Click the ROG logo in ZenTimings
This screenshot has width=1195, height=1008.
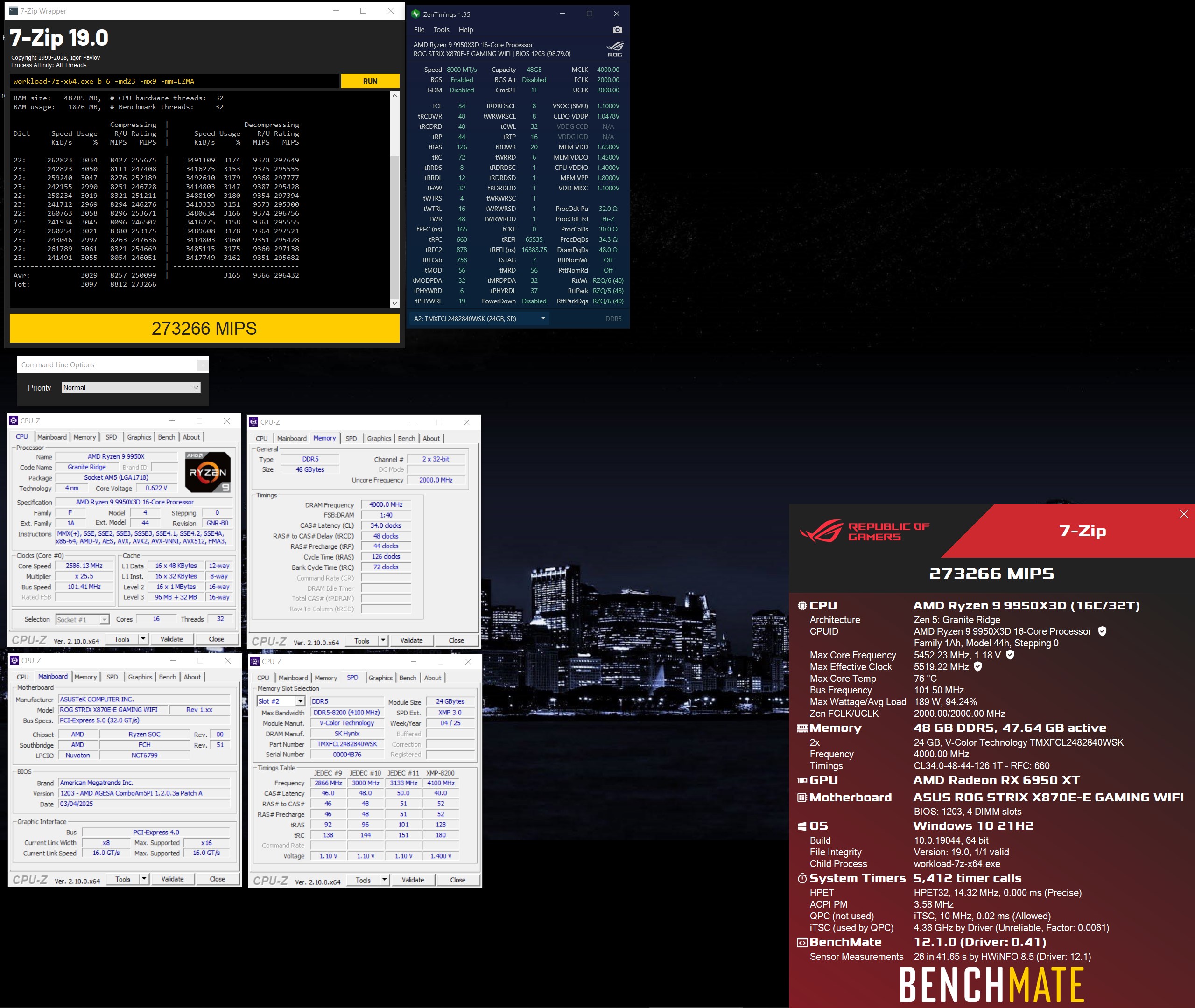pos(615,49)
